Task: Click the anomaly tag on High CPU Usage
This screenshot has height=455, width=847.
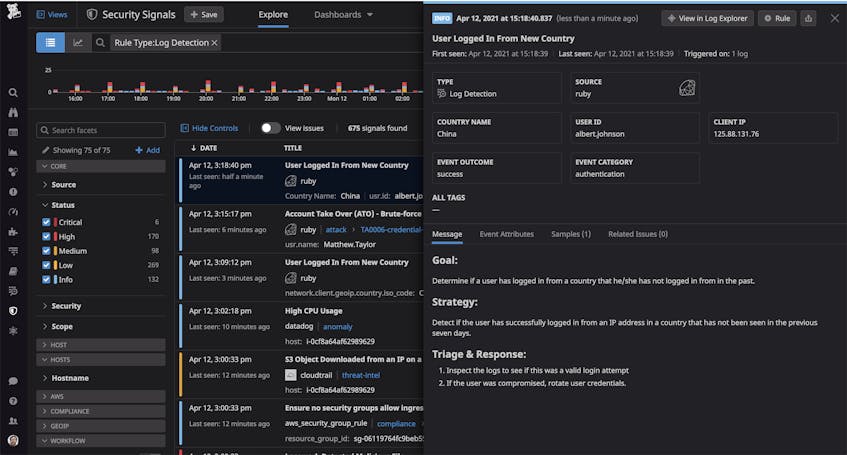Action: coord(338,326)
